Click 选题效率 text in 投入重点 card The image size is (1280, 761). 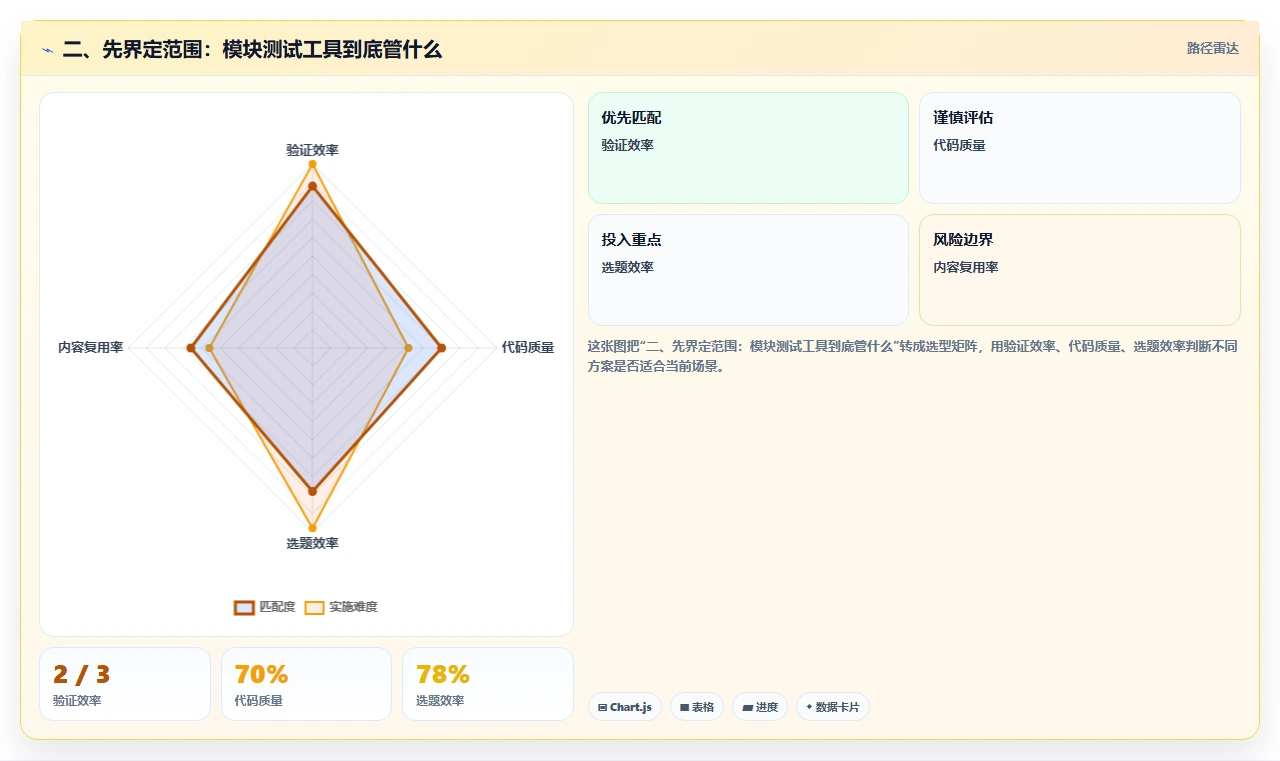[628, 267]
